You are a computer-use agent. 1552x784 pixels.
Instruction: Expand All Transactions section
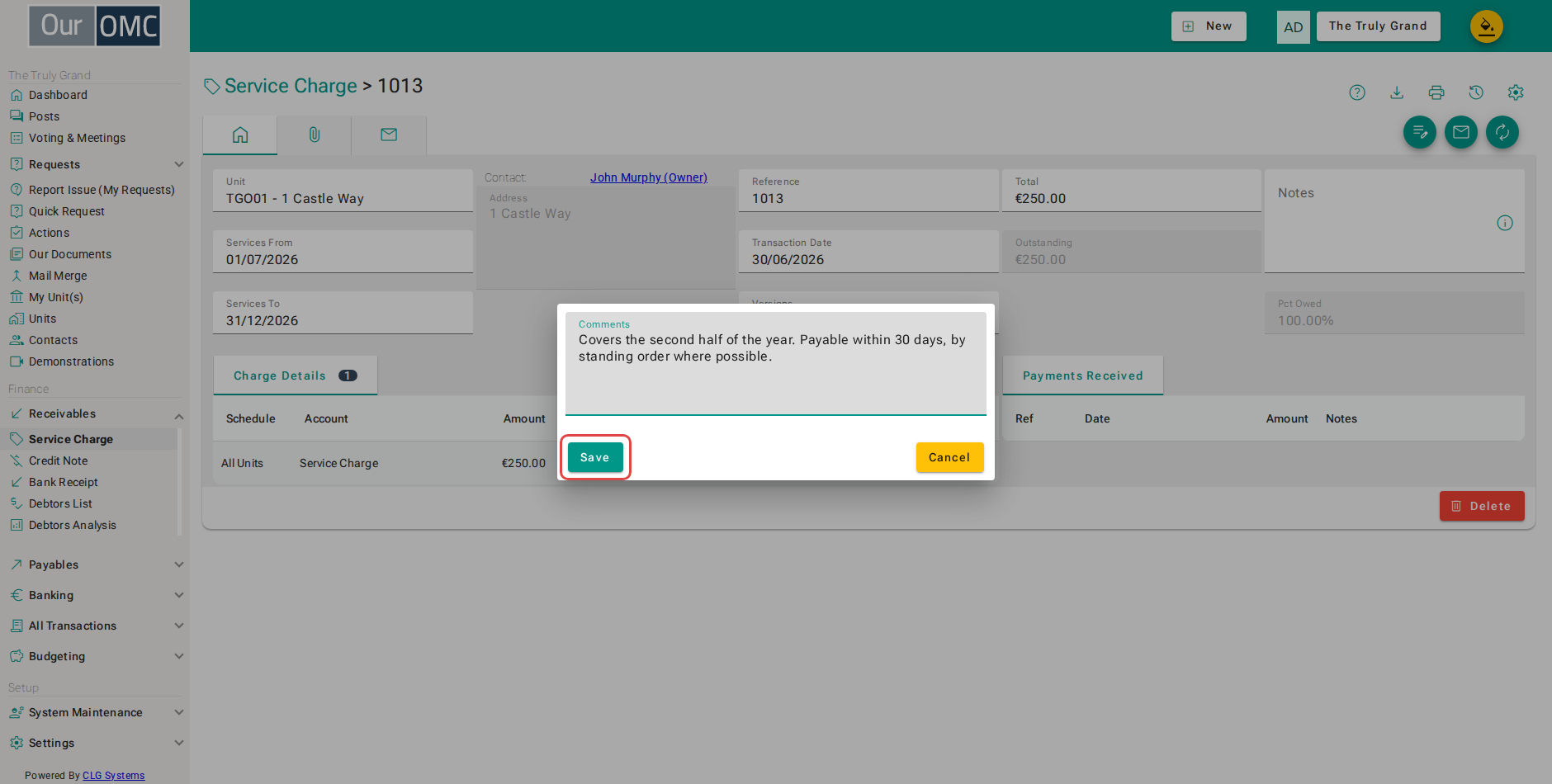tap(95, 626)
